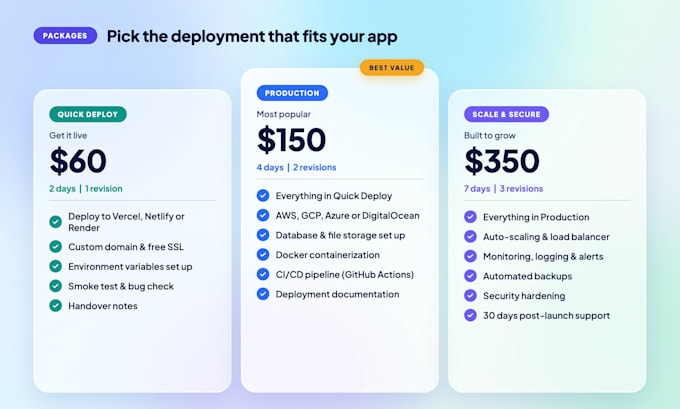Click 'Deployment documentation' text

tap(337, 294)
